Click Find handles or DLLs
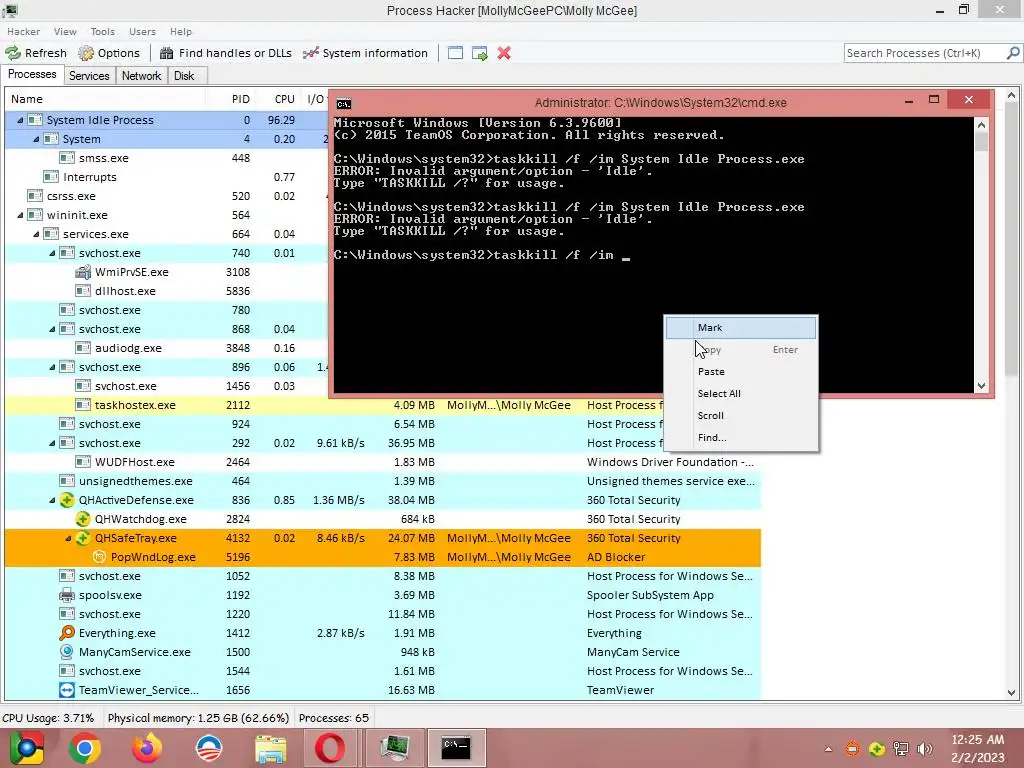This screenshot has height=768, width=1024. [225, 53]
